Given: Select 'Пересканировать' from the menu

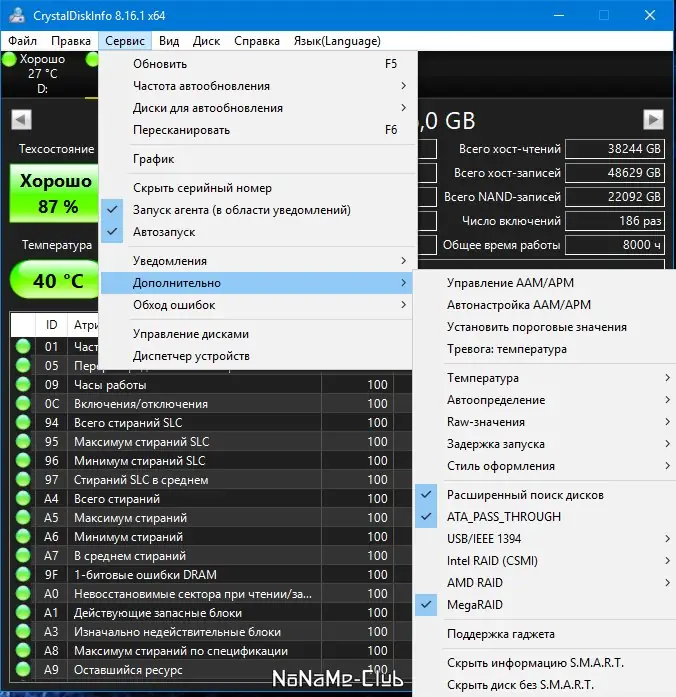Looking at the screenshot, I should [x=256, y=130].
